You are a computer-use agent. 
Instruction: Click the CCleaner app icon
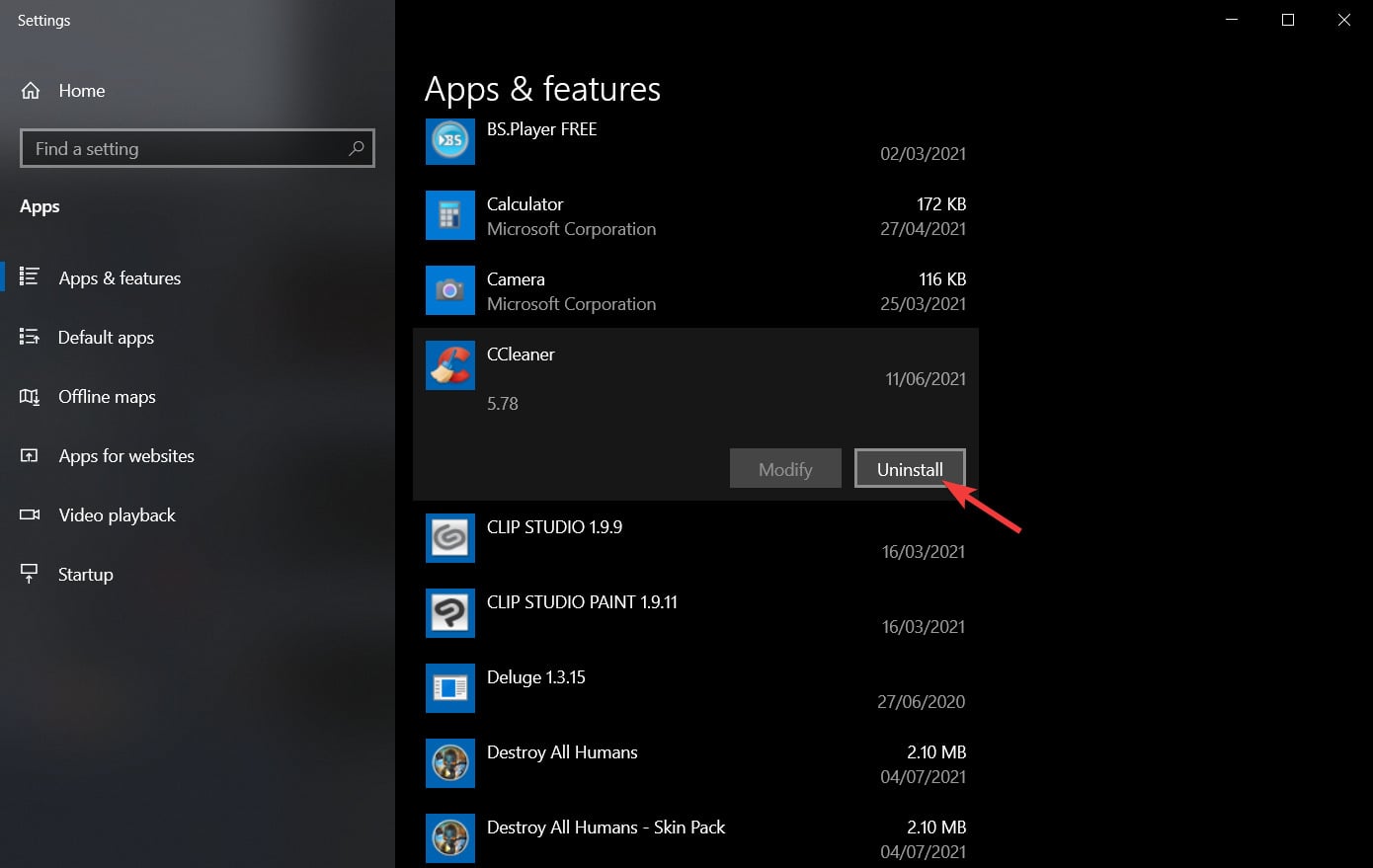pos(449,365)
